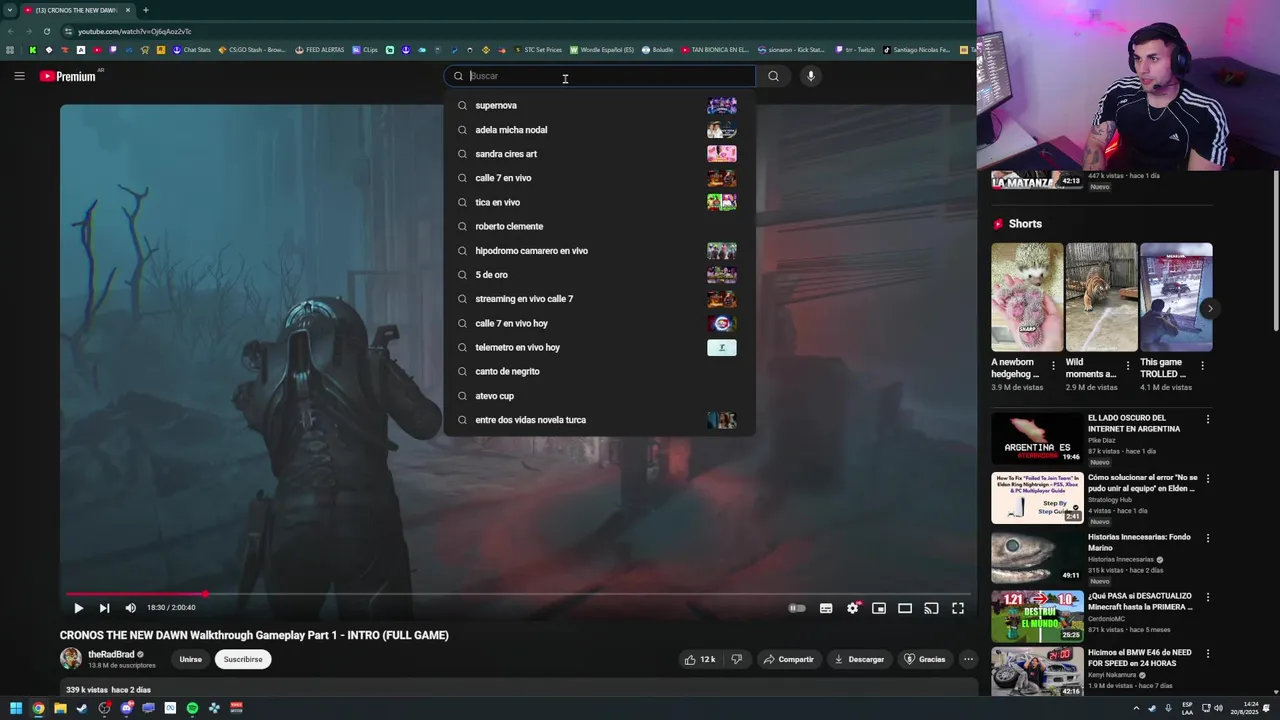Image resolution: width=1280 pixels, height=720 pixels.
Task: Cast video with Play on TV icon
Action: click(931, 608)
